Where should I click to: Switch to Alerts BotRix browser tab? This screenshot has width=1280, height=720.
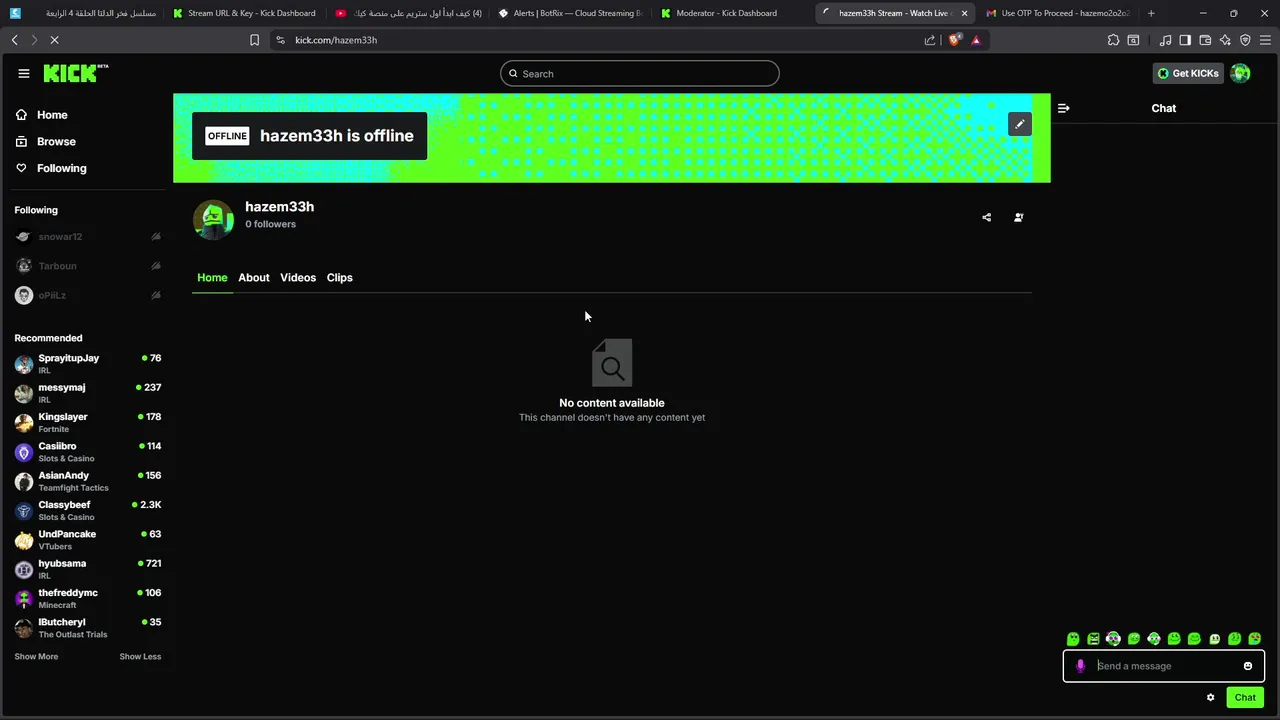[x=570, y=13]
